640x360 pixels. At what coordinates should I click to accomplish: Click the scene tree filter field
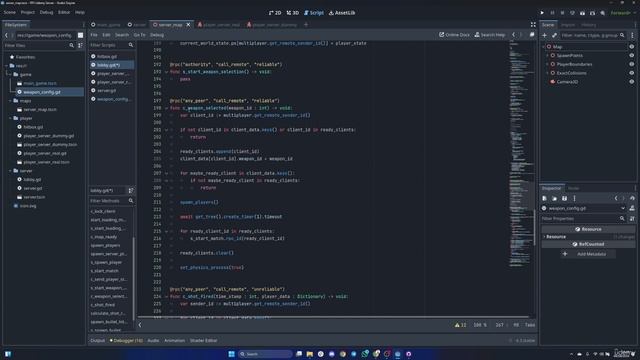point(593,36)
